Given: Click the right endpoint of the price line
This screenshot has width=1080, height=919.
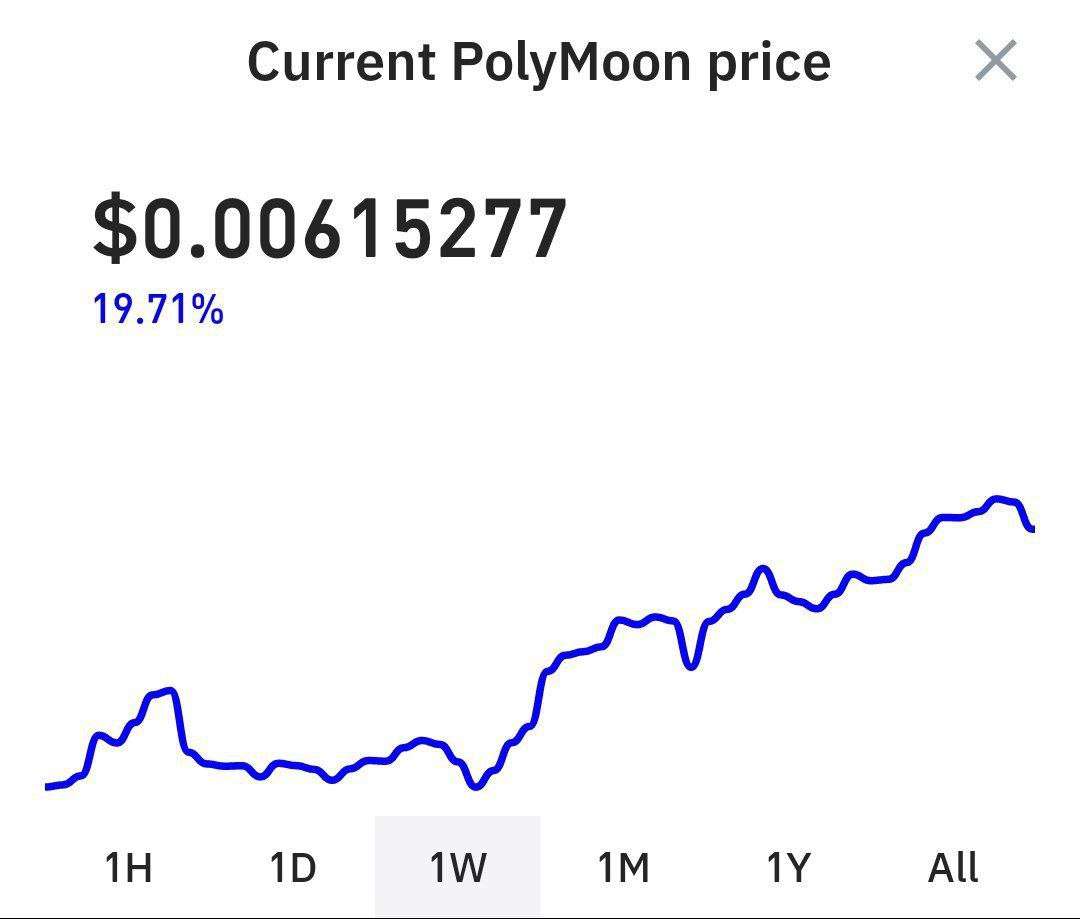Looking at the screenshot, I should point(1032,528).
